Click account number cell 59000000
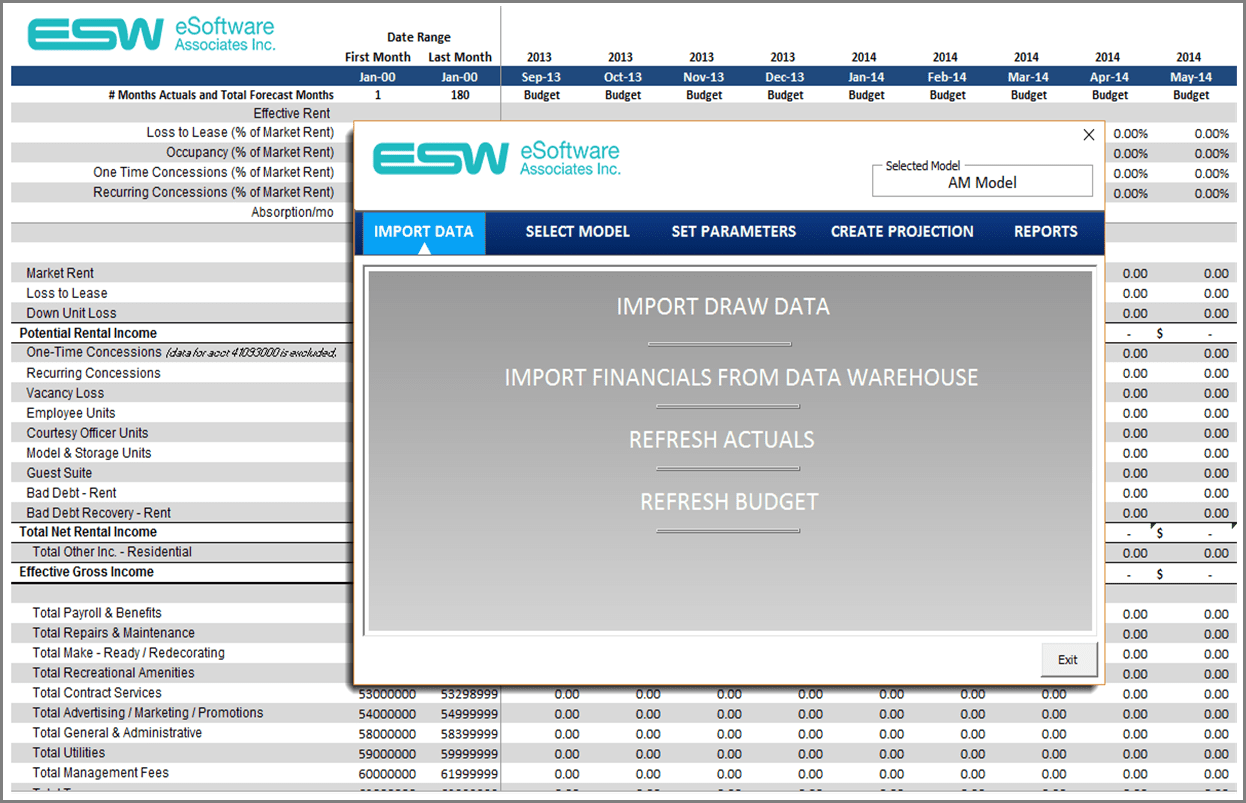Screen dimensions: 1246x803 [387, 754]
